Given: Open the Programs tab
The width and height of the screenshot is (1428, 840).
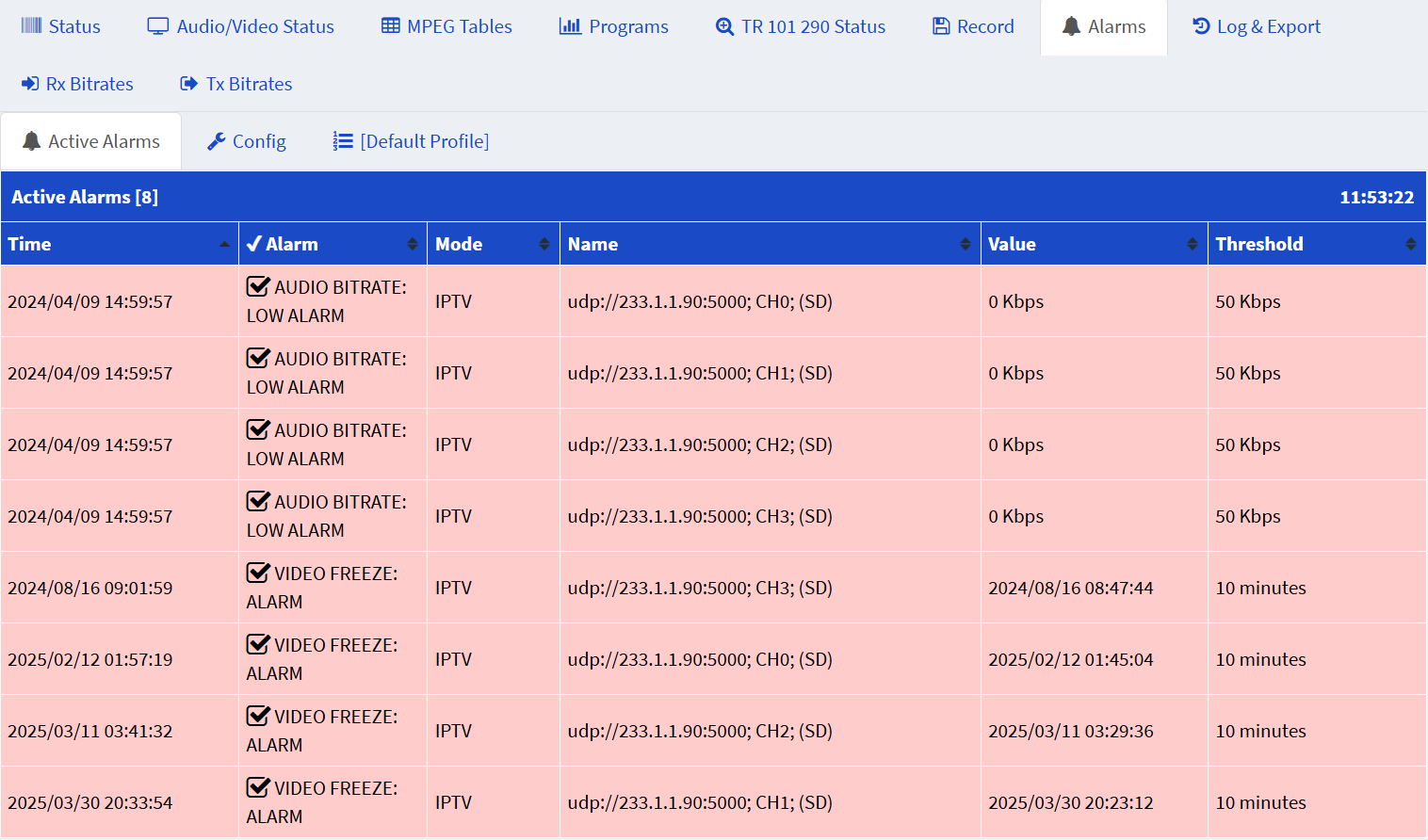Looking at the screenshot, I should point(613,26).
